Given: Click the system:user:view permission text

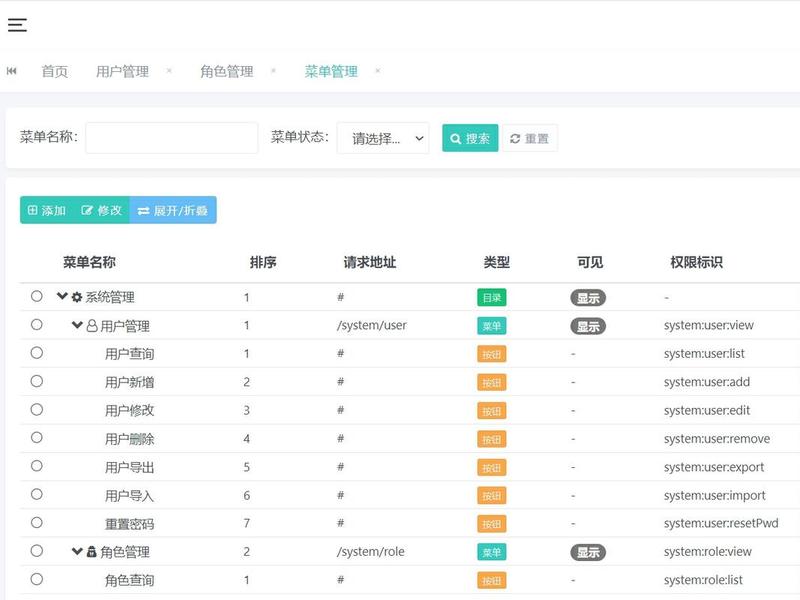Looking at the screenshot, I should tap(709, 326).
